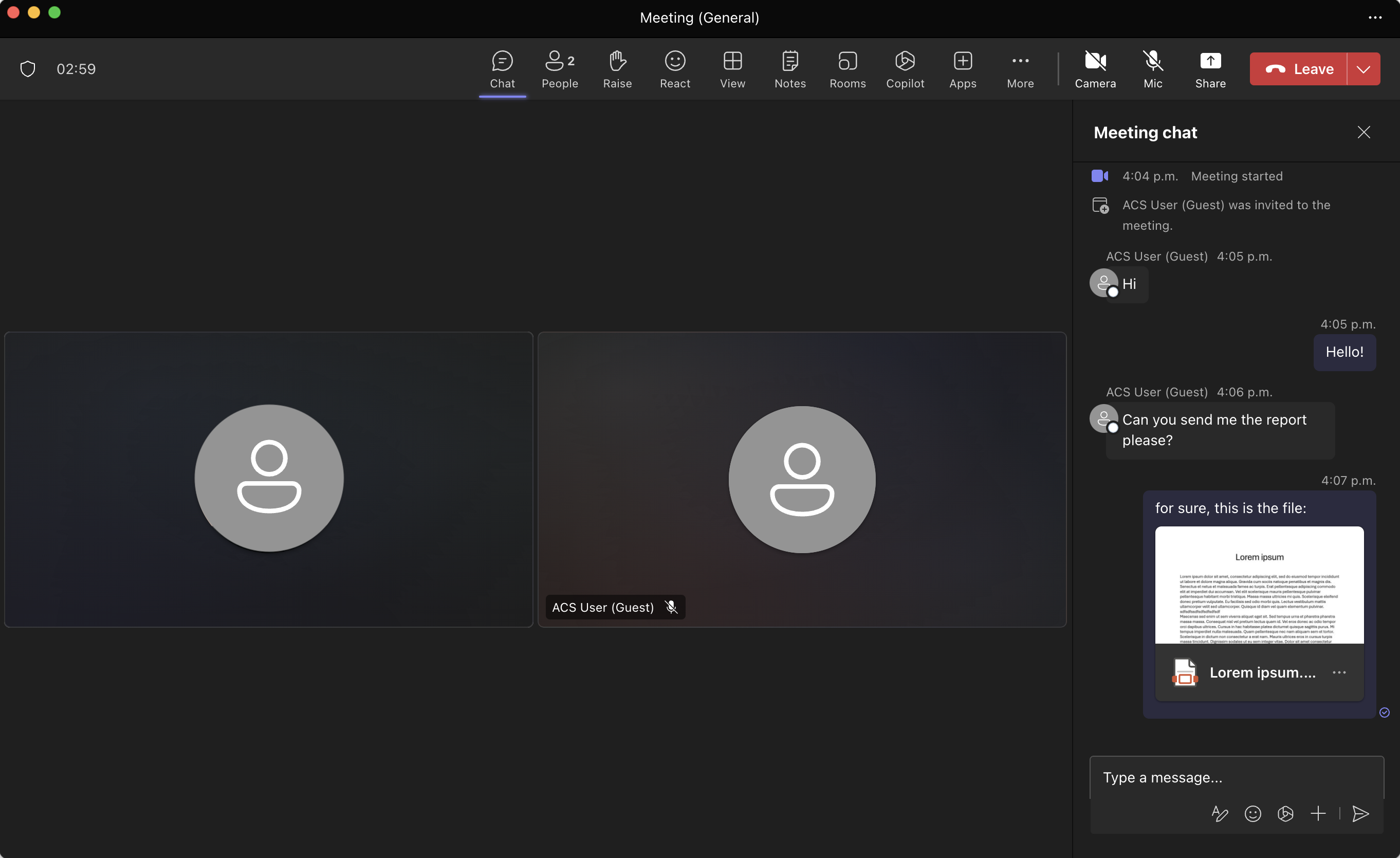Image resolution: width=1400 pixels, height=858 pixels.
Task: Click the View layout button
Action: [732, 68]
